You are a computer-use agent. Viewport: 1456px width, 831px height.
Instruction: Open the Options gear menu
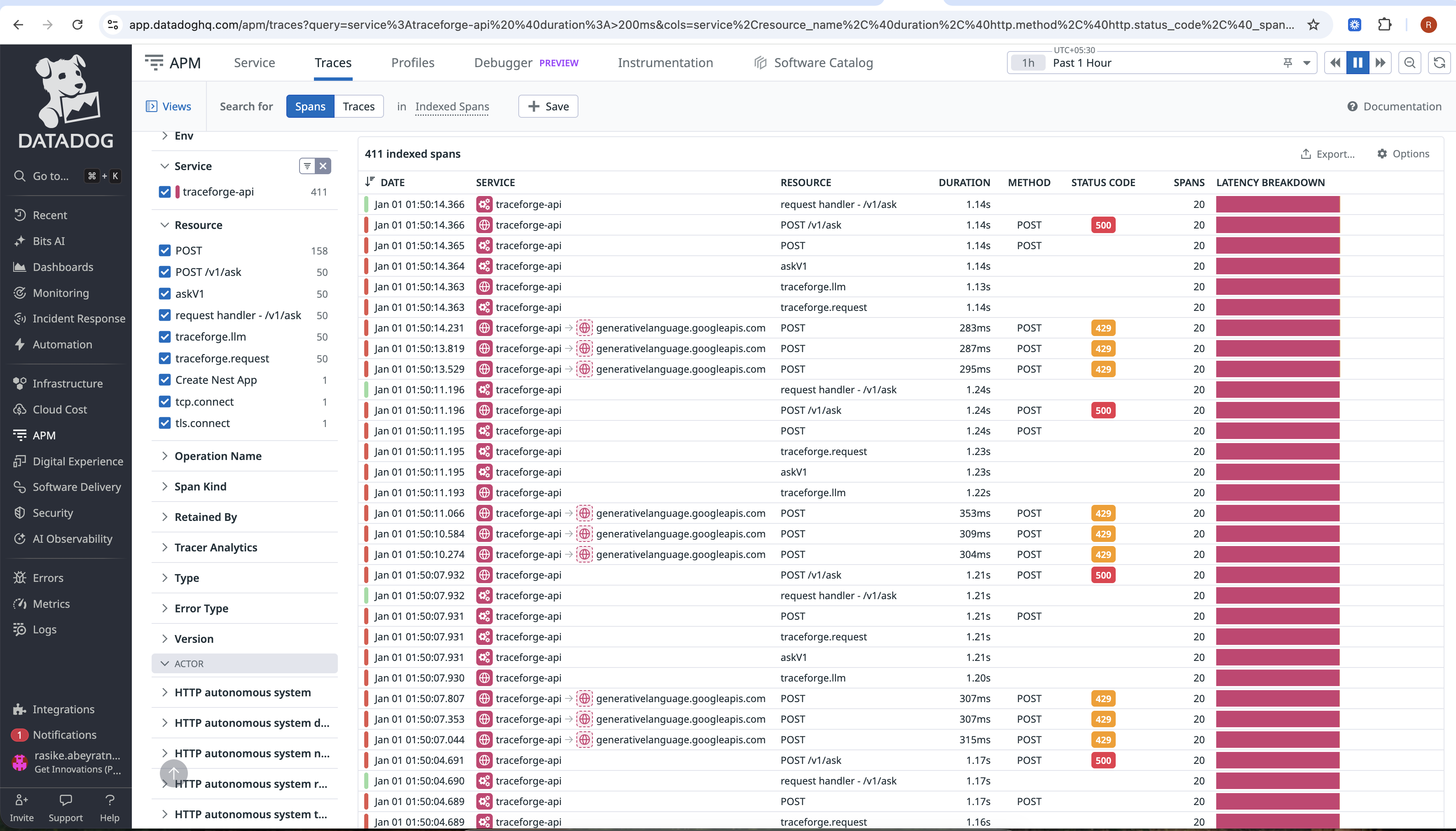1402,154
